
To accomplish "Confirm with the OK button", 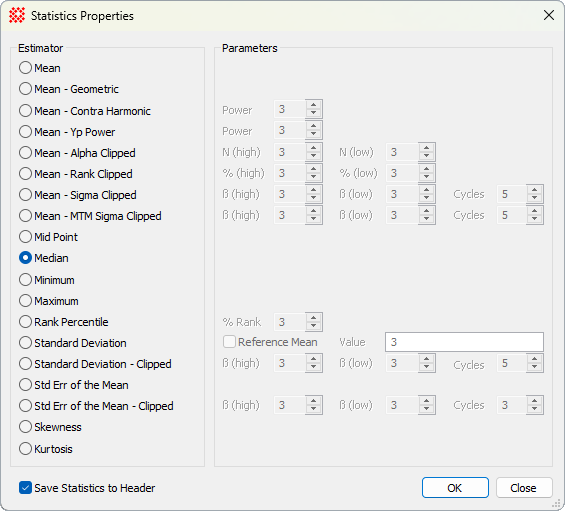I will click(x=455, y=488).
